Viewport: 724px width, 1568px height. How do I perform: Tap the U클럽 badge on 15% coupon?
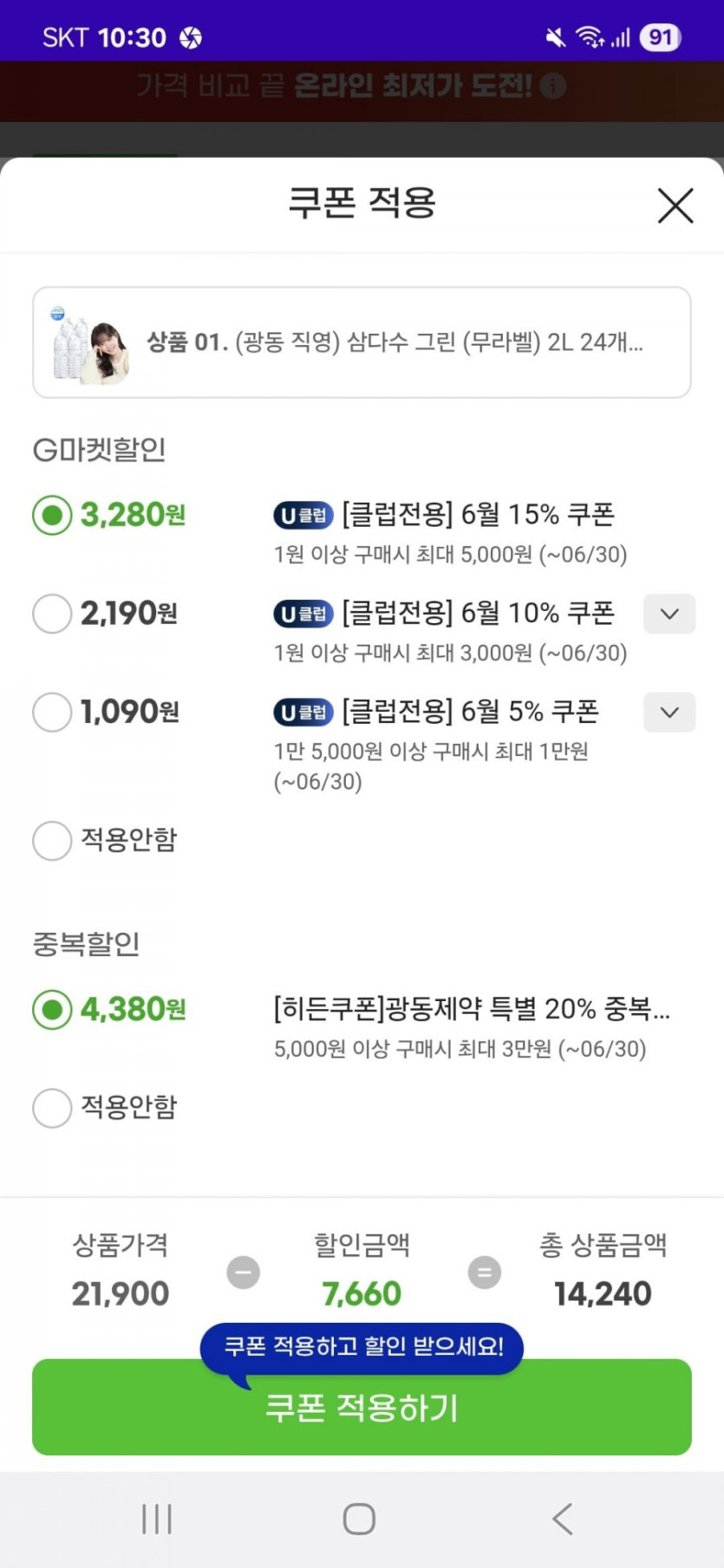(x=303, y=516)
